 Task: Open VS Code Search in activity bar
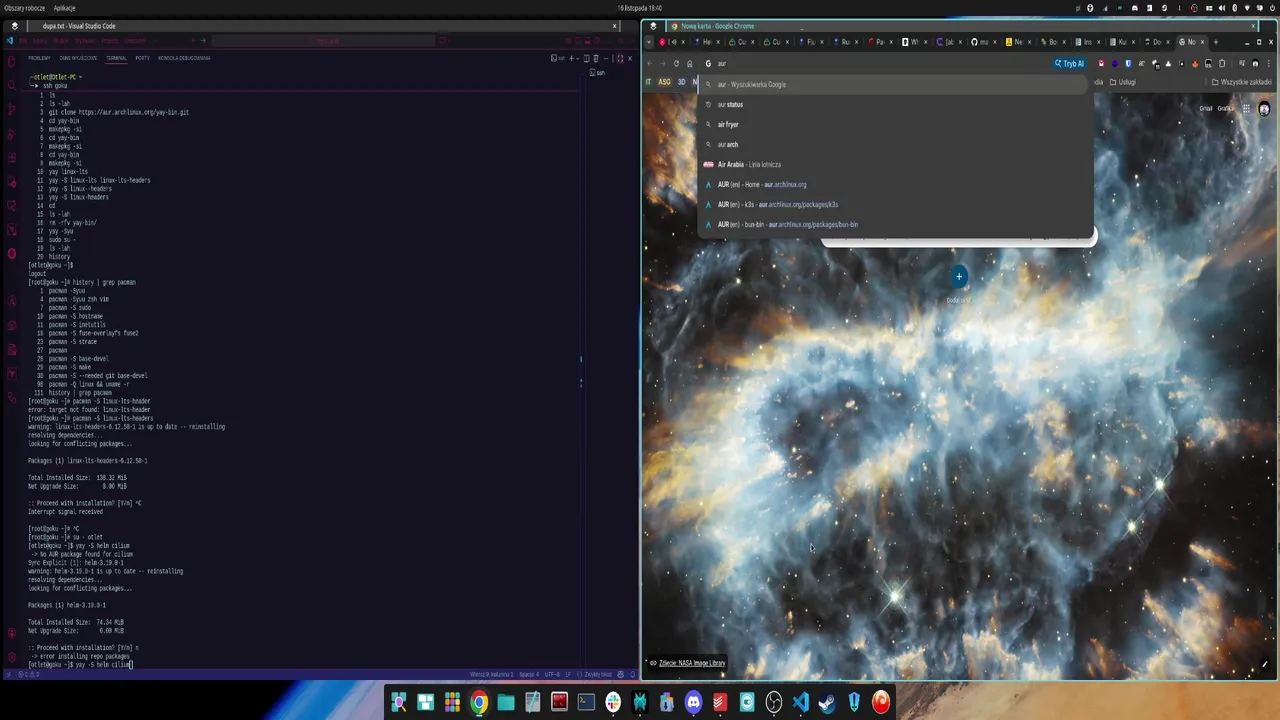tap(11, 85)
